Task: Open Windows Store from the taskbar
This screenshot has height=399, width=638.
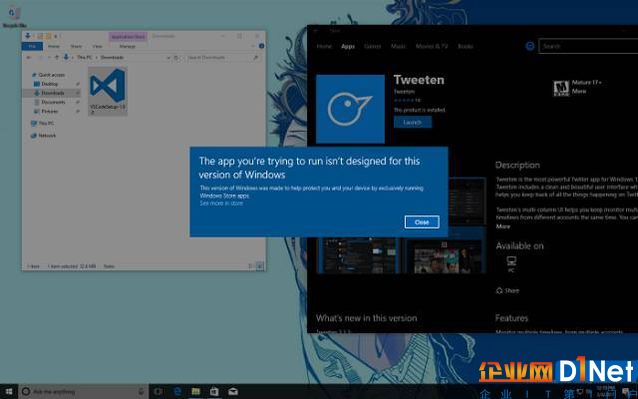Action: tap(214, 392)
